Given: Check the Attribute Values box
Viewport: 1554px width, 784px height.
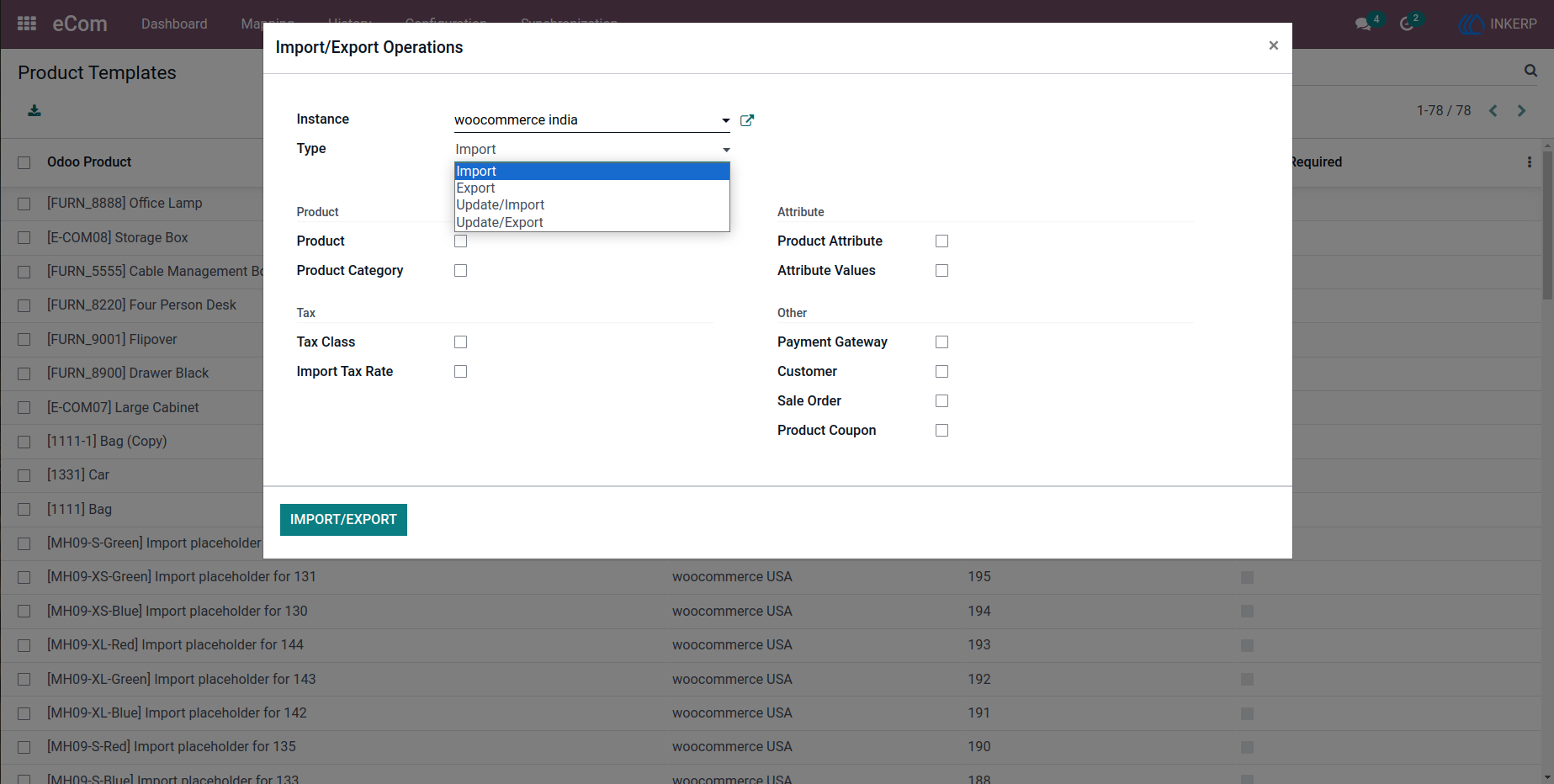Looking at the screenshot, I should click(941, 270).
